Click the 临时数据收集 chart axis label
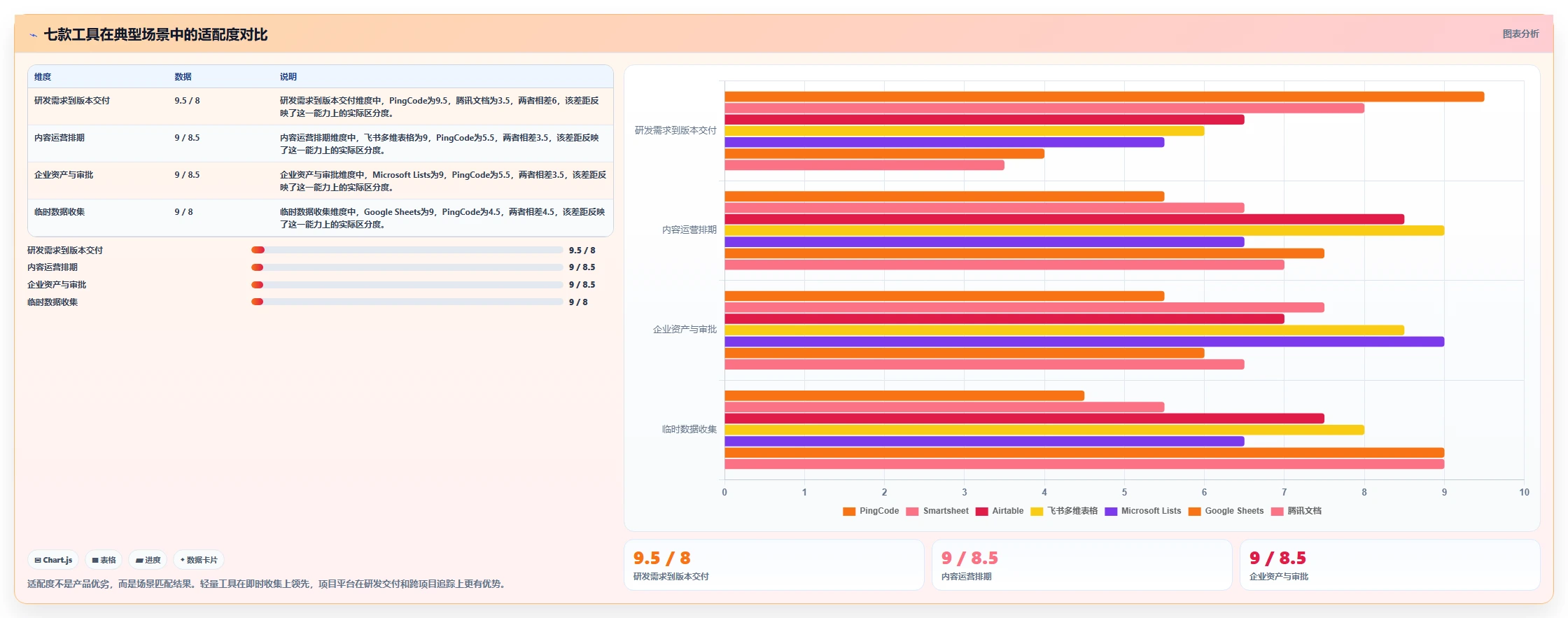 [x=689, y=430]
